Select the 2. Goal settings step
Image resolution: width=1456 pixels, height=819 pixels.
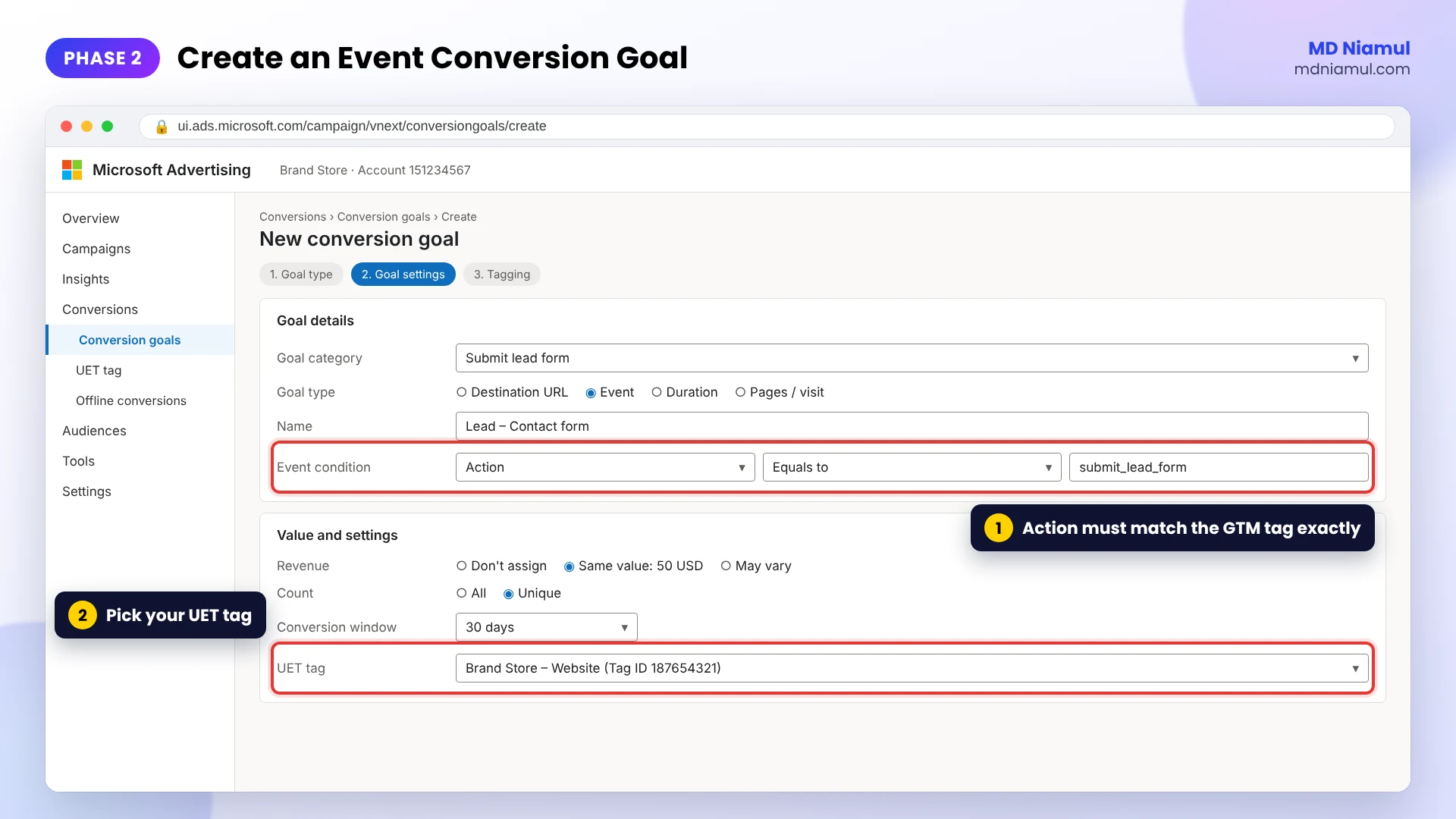point(403,275)
